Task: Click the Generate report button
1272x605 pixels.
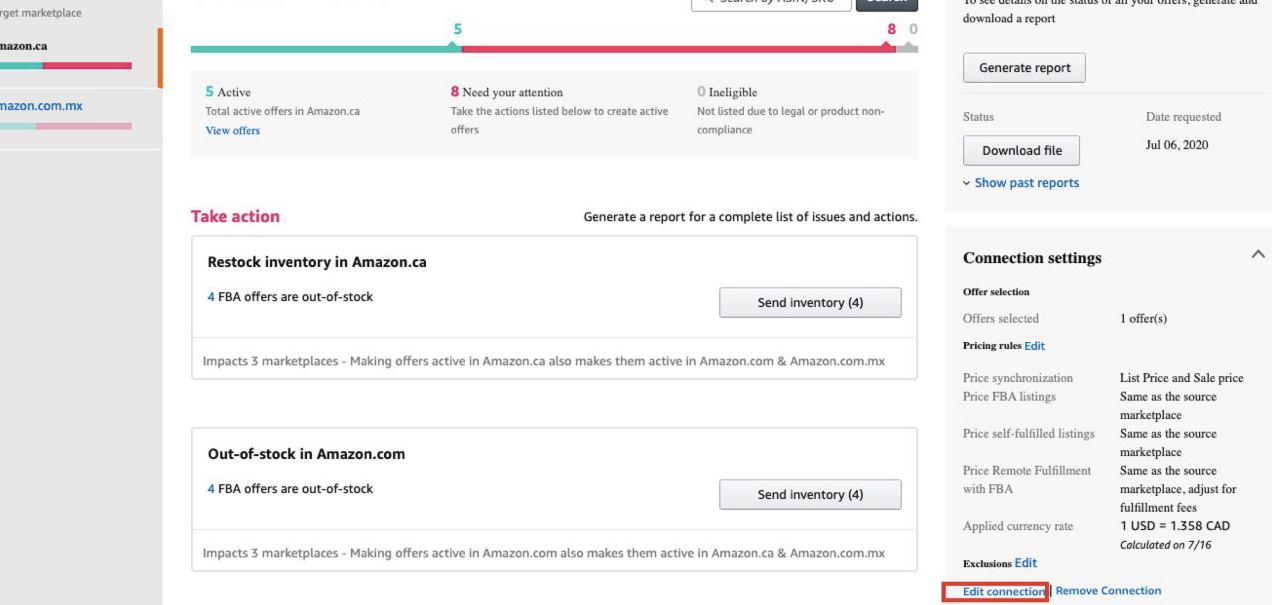Action: [x=1023, y=67]
